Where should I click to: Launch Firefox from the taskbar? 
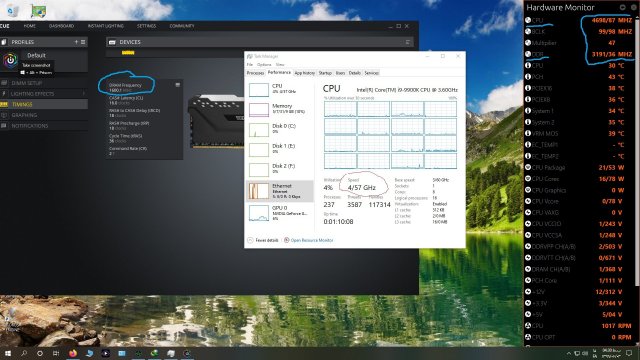73,353
